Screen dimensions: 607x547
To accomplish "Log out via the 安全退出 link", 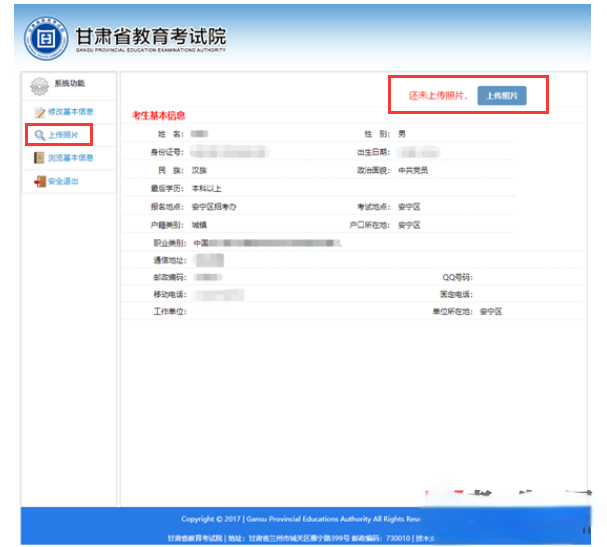I will coord(63,182).
